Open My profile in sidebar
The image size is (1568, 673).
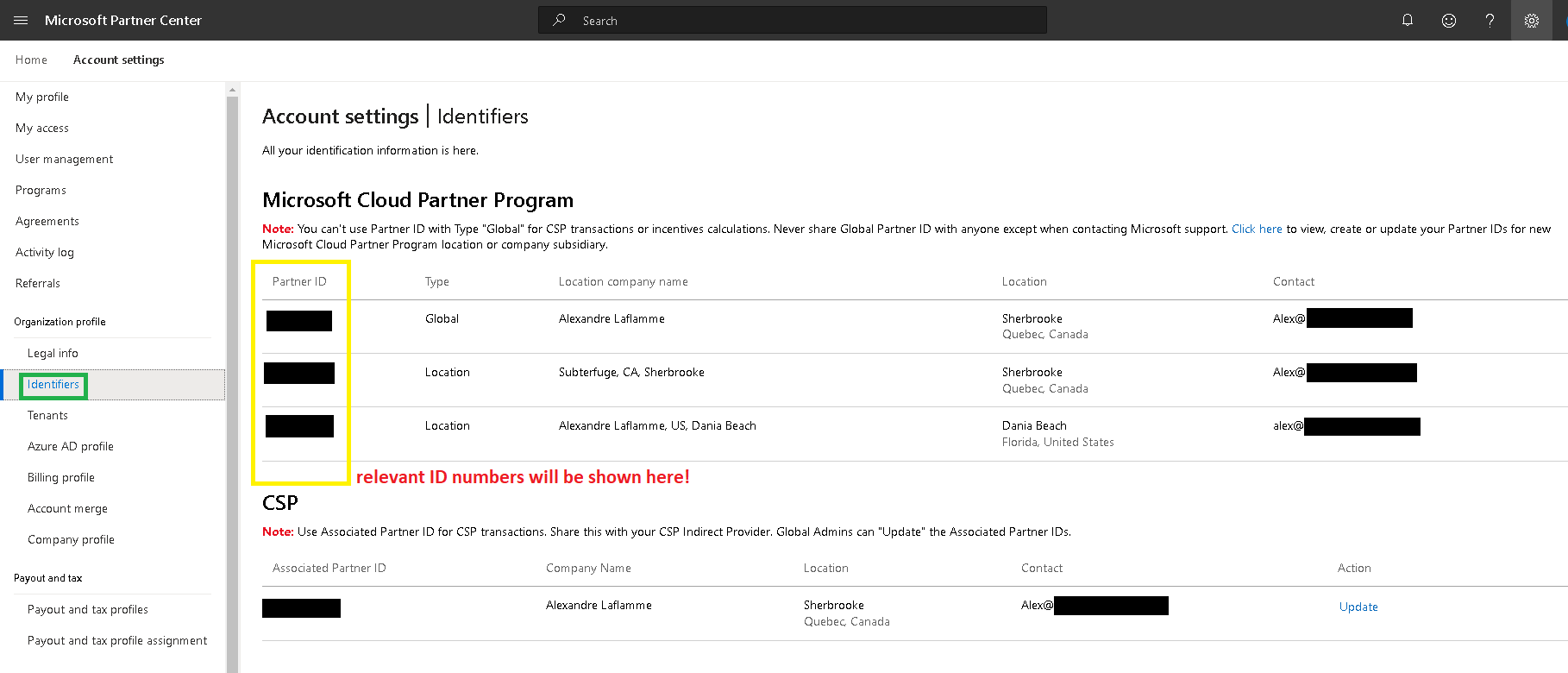tap(42, 97)
